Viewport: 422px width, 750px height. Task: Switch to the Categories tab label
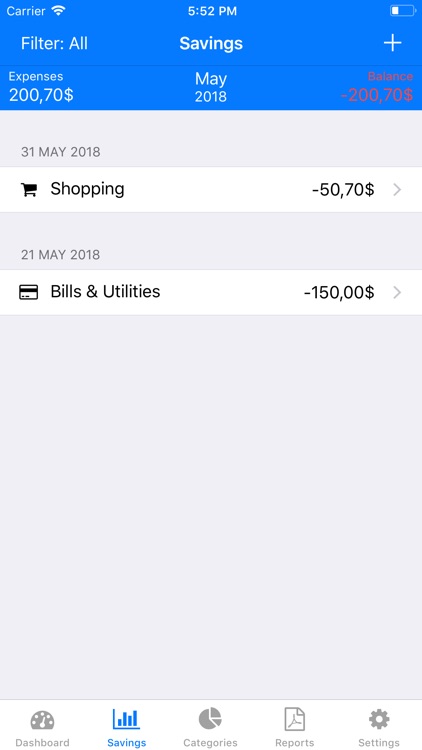click(x=210, y=742)
